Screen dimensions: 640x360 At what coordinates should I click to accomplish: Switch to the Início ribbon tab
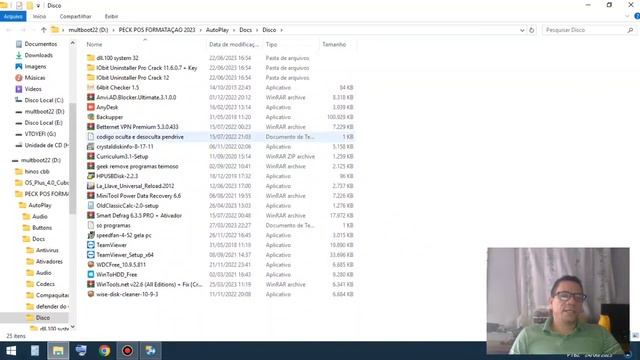39,16
